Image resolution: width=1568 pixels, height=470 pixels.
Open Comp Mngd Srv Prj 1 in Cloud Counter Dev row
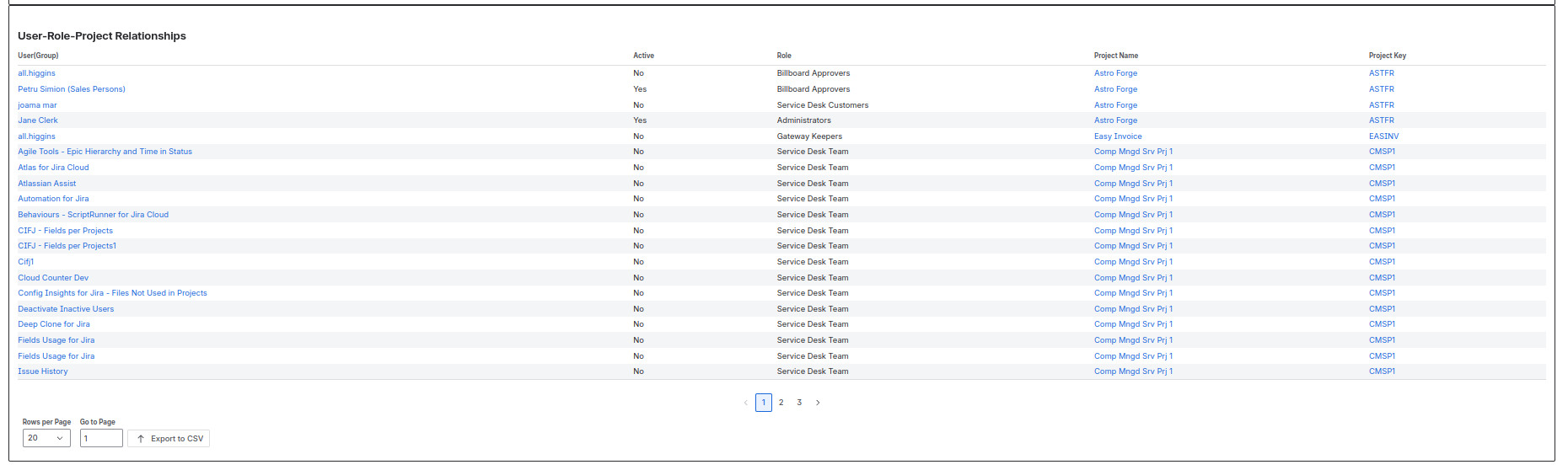pos(1133,278)
